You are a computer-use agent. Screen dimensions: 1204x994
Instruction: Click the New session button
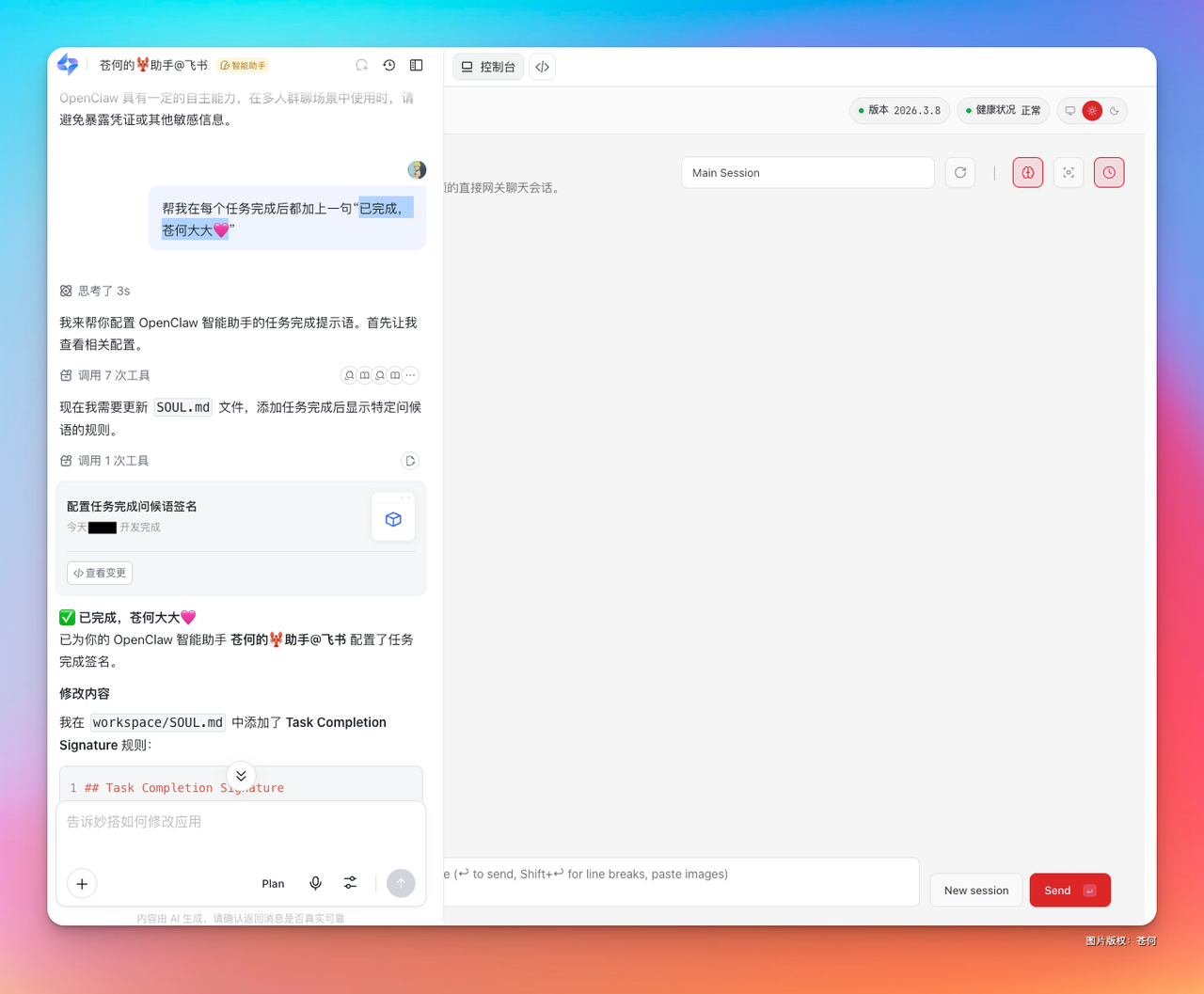click(x=976, y=891)
